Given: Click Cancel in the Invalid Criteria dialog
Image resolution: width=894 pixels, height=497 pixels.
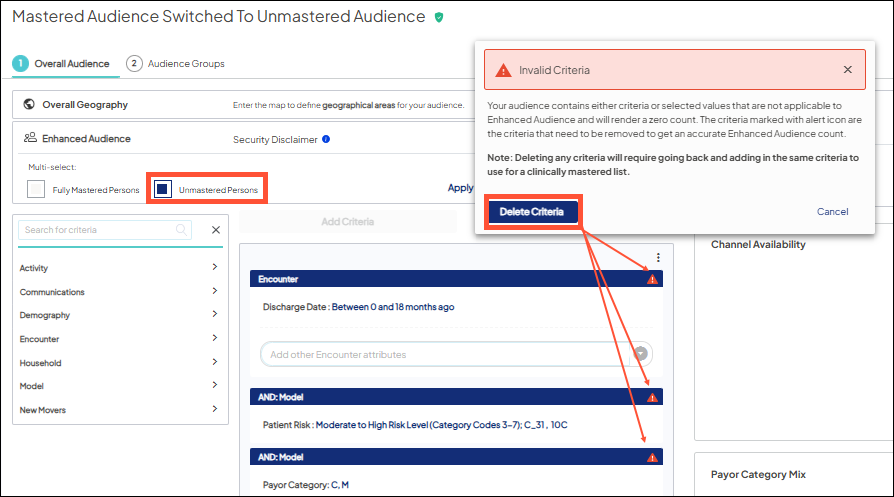Looking at the screenshot, I should coord(832,212).
